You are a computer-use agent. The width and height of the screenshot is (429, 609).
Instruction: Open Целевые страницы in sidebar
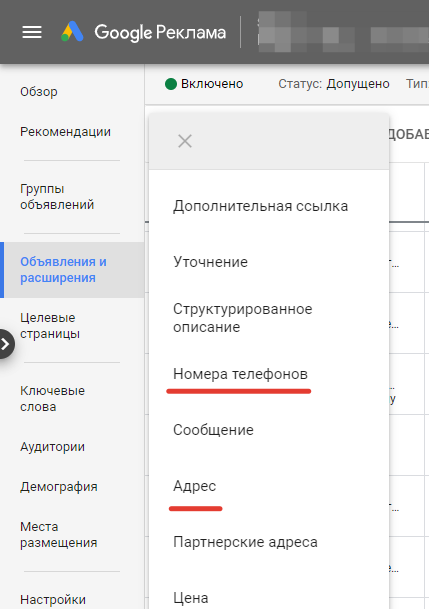pyautogui.click(x=50, y=325)
